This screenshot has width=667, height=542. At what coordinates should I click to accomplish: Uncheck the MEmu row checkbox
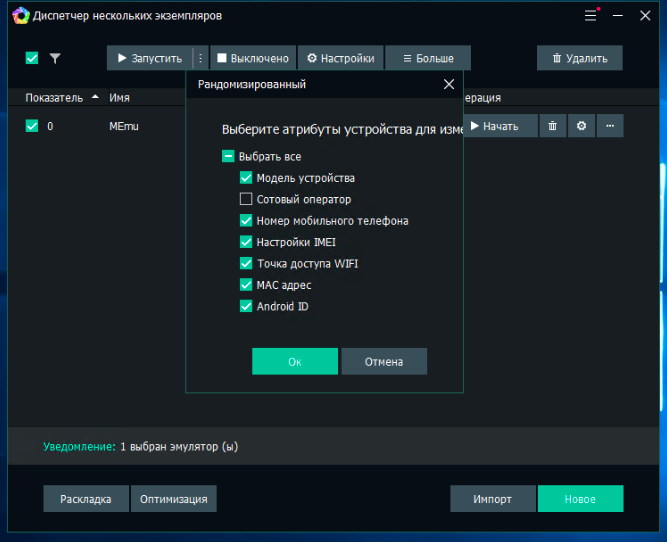(32, 126)
